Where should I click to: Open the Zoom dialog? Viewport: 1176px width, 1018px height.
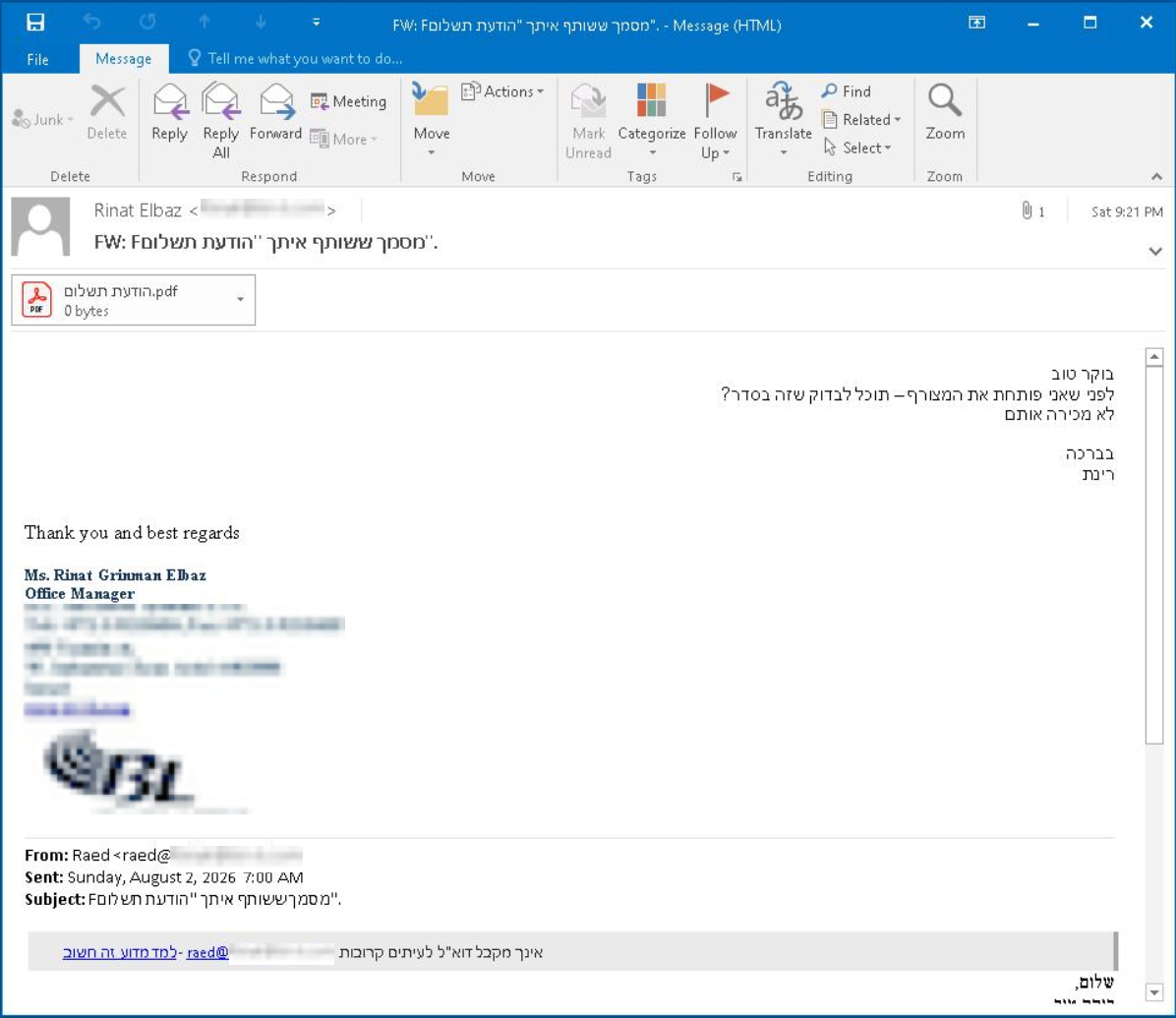(944, 112)
